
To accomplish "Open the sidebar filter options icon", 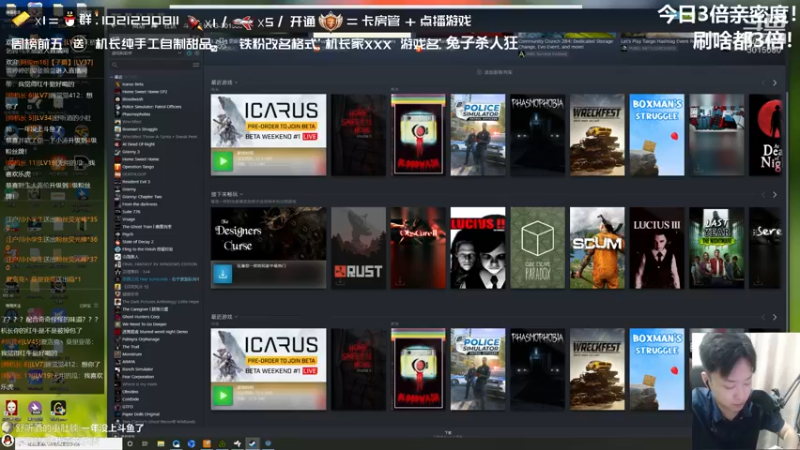I will (x=196, y=65).
